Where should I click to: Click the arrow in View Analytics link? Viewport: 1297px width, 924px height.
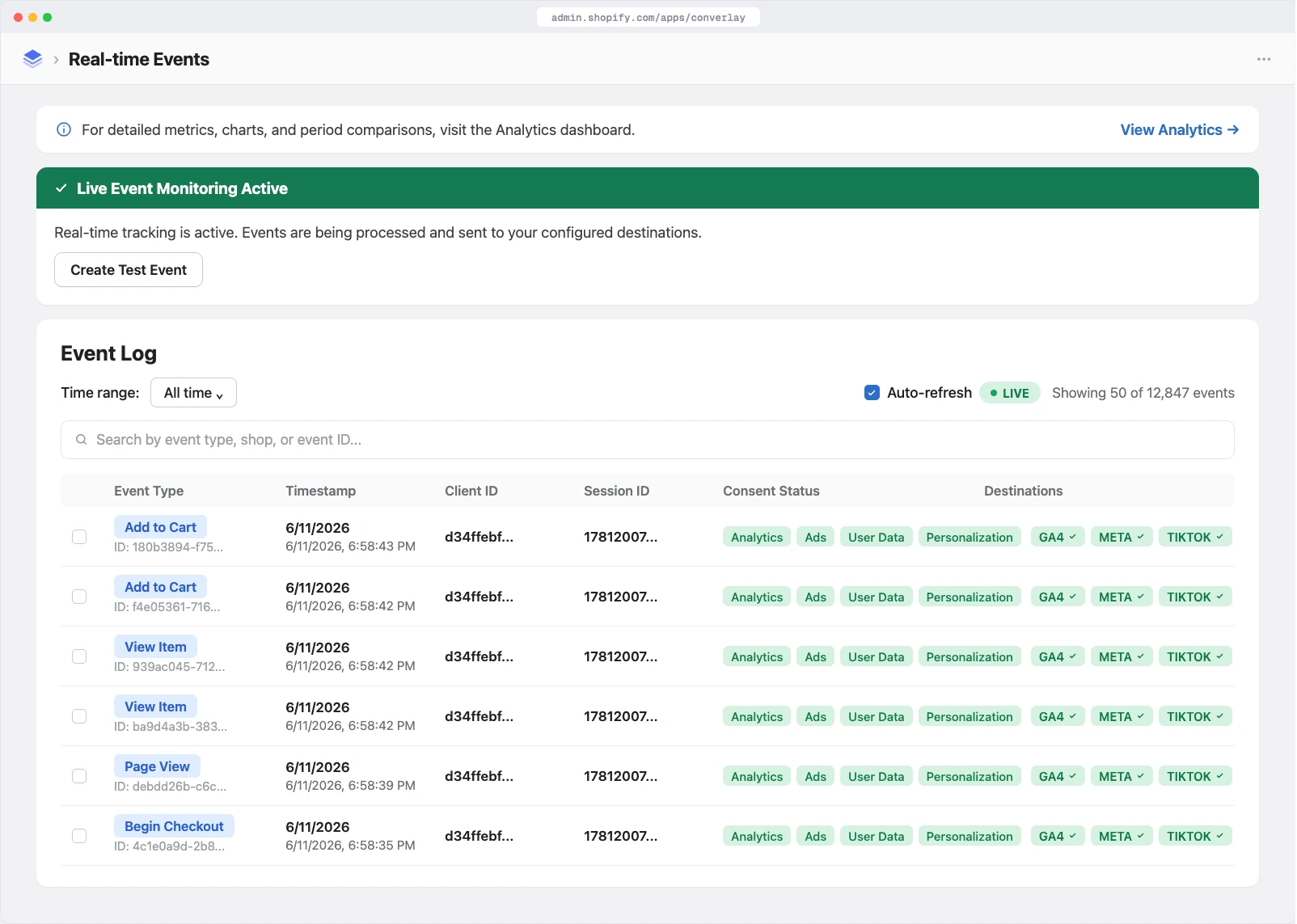pyautogui.click(x=1233, y=129)
